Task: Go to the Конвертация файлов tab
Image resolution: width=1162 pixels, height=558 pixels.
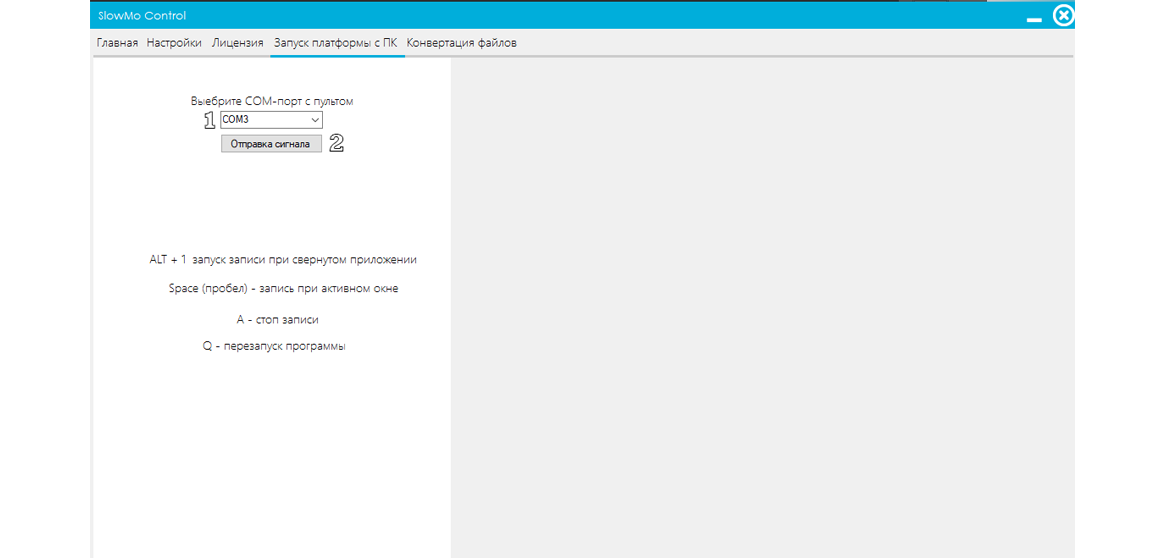Action: point(462,43)
